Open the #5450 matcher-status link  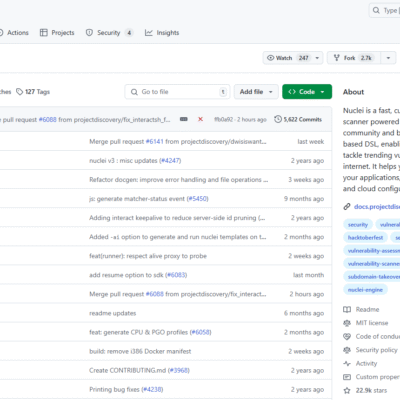pyautogui.click(x=198, y=199)
